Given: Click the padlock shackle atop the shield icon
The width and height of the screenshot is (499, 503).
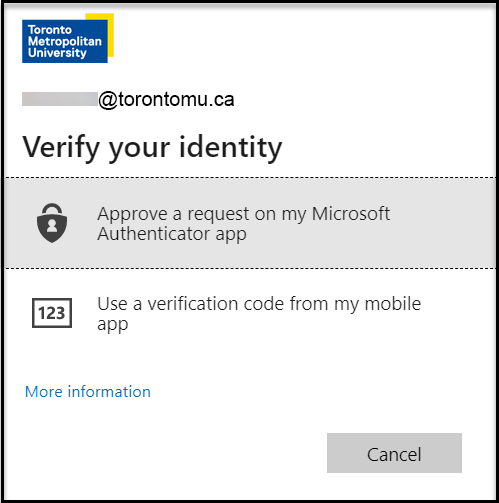Looking at the screenshot, I should 52,209.
